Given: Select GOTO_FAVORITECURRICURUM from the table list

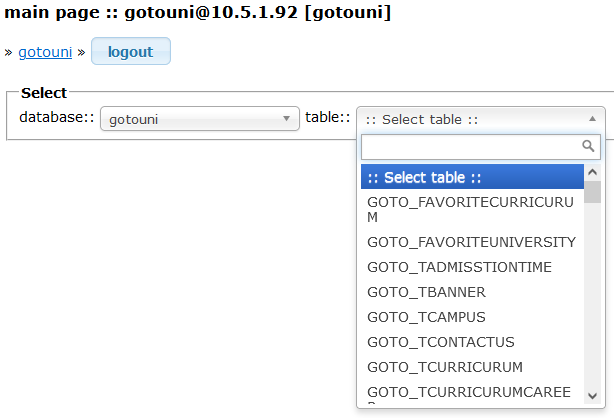Looking at the screenshot, I should click(x=471, y=210).
